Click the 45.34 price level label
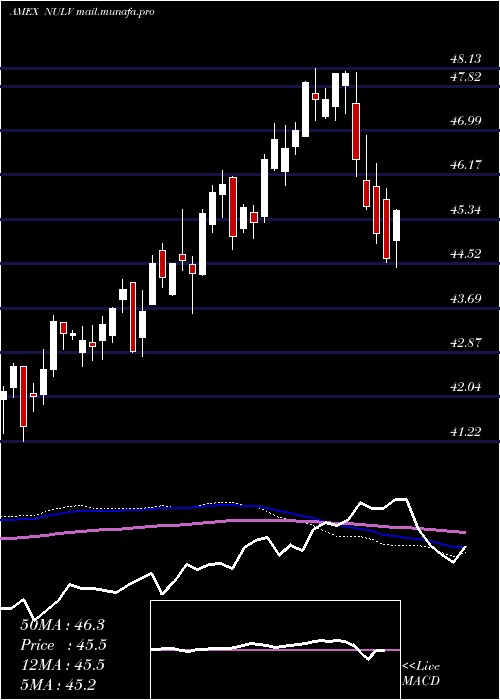Screen dimensions: 500x700 coord(466,210)
